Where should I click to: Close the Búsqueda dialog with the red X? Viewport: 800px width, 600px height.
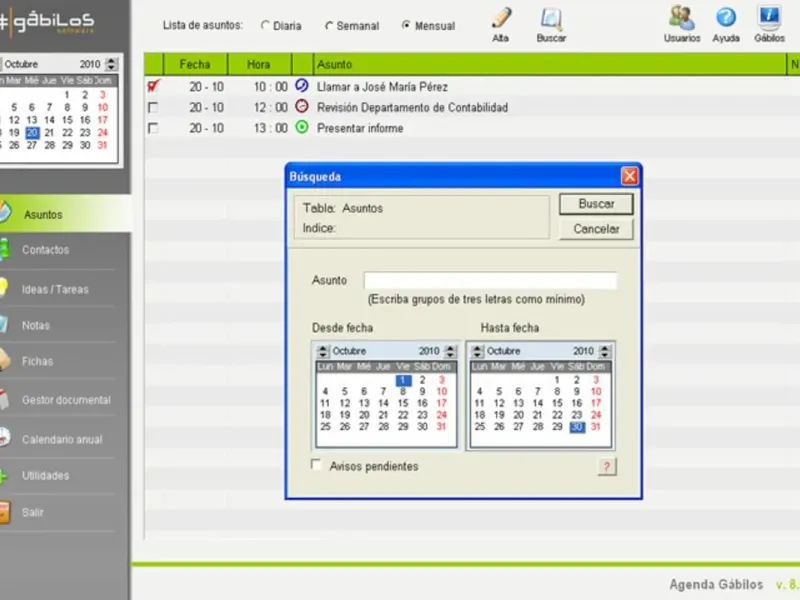pyautogui.click(x=630, y=177)
